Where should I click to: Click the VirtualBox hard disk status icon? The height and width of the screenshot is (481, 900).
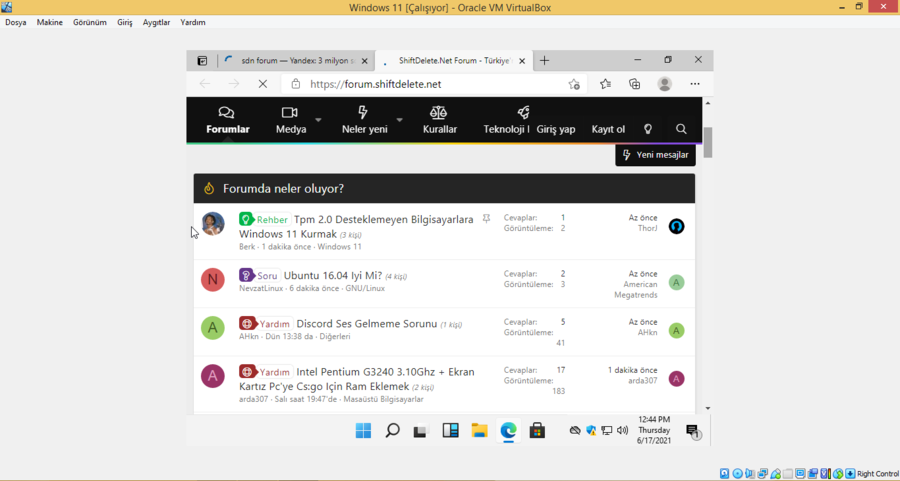[724, 474]
